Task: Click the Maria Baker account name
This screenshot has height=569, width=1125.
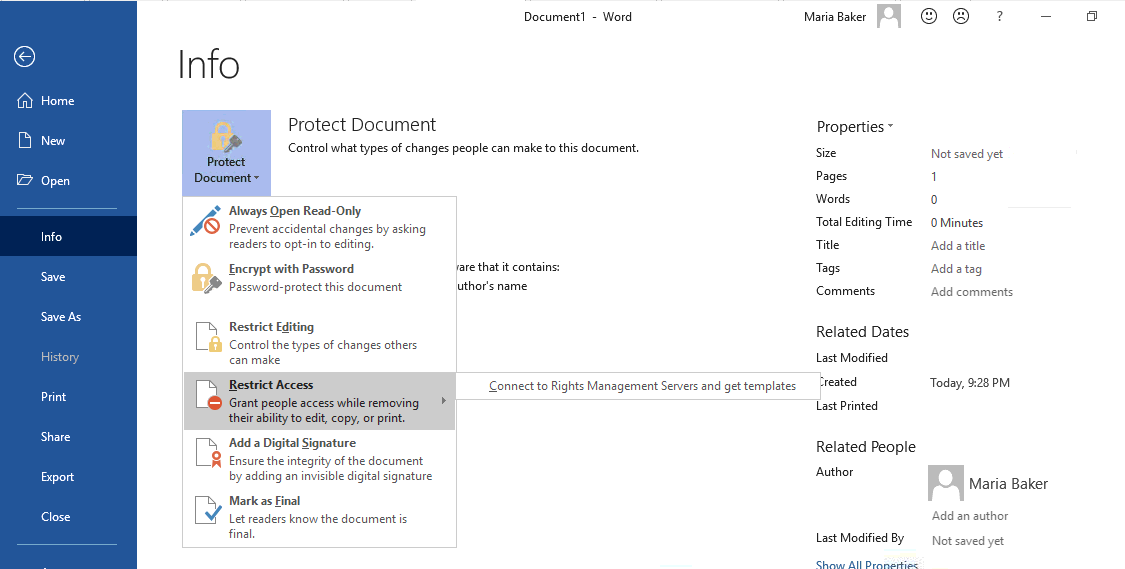Action: pyautogui.click(x=834, y=17)
